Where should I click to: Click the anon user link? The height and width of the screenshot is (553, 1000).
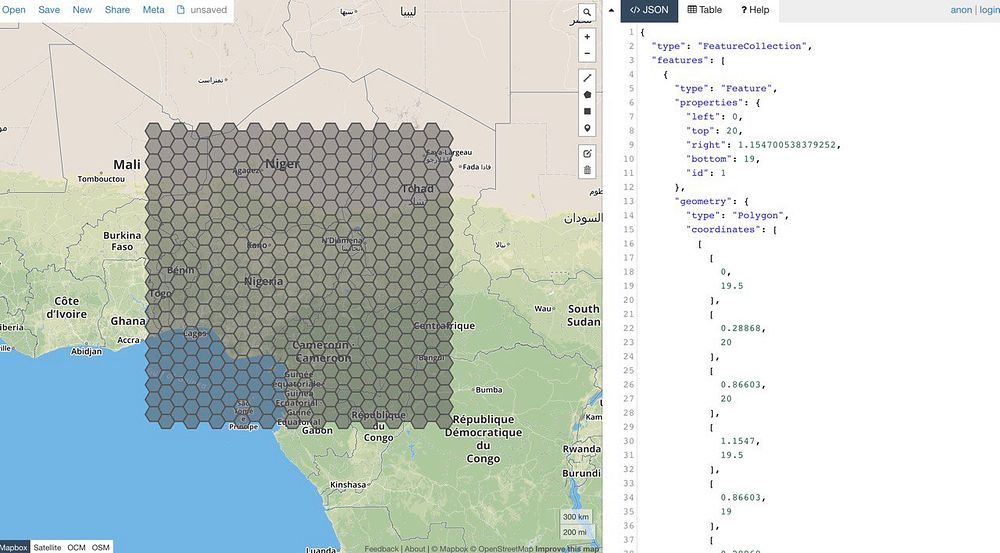tap(961, 10)
